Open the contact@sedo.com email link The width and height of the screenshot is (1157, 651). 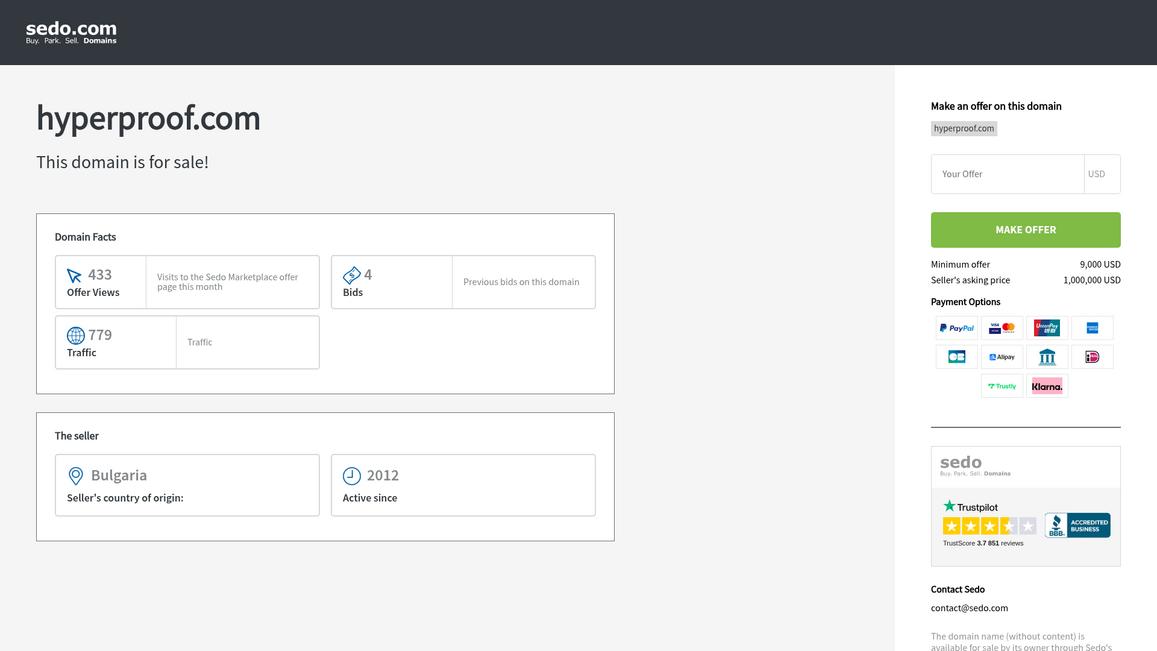pyautogui.click(x=969, y=608)
